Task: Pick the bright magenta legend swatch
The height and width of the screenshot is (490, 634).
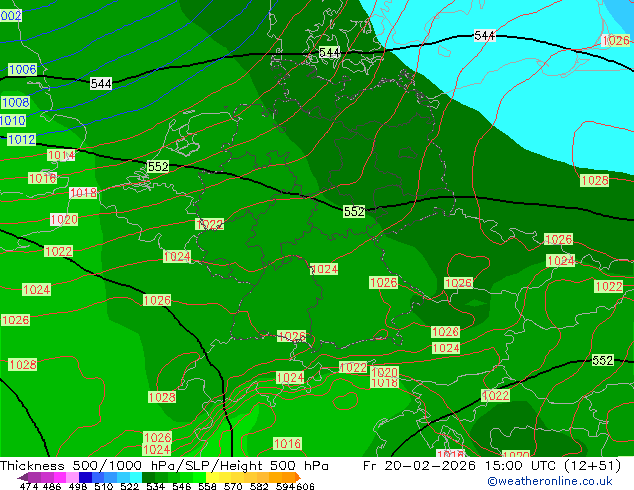Action: (60, 477)
